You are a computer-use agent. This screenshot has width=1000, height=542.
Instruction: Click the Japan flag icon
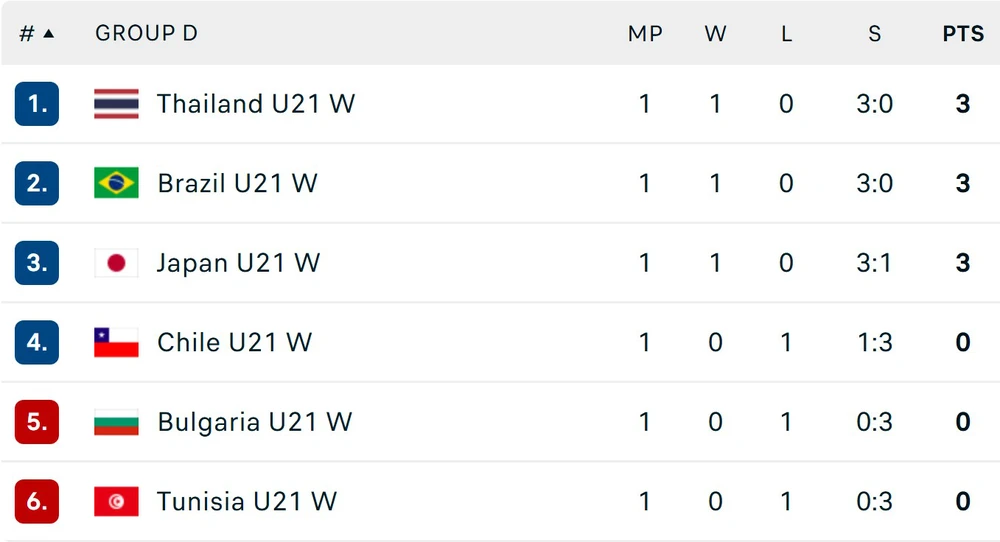116,263
